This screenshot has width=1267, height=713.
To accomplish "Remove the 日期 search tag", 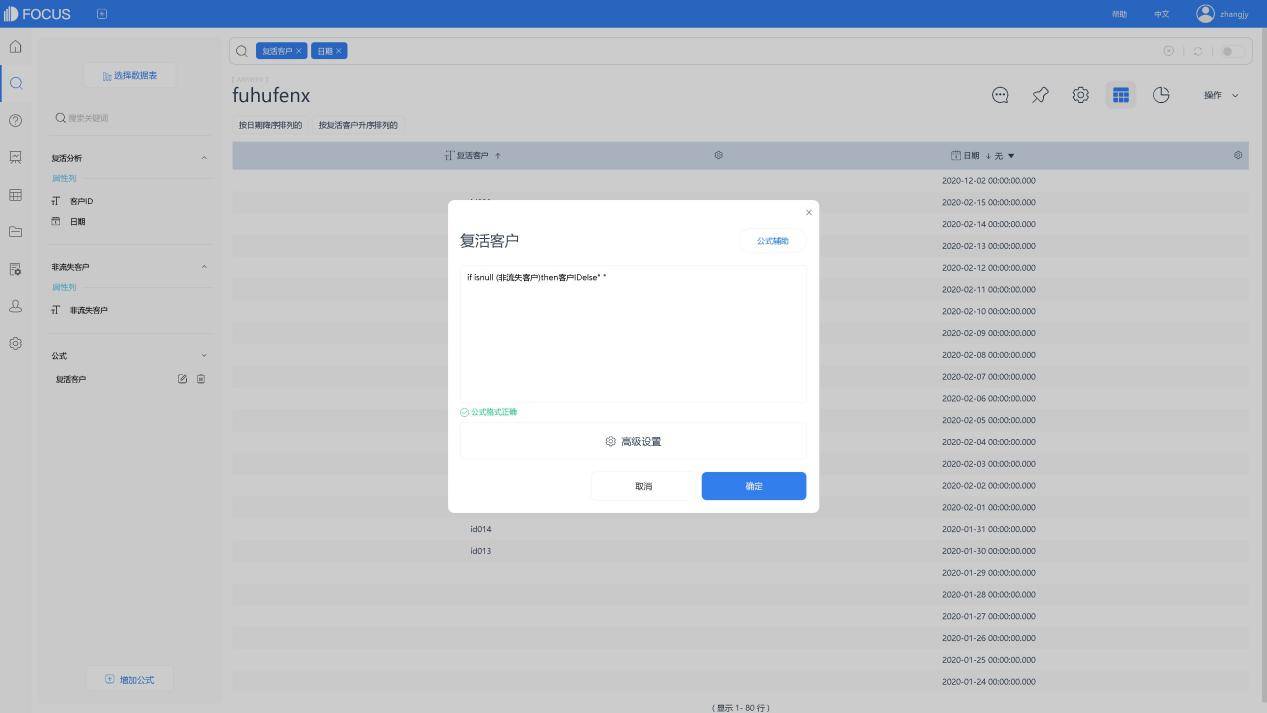I will click(339, 51).
